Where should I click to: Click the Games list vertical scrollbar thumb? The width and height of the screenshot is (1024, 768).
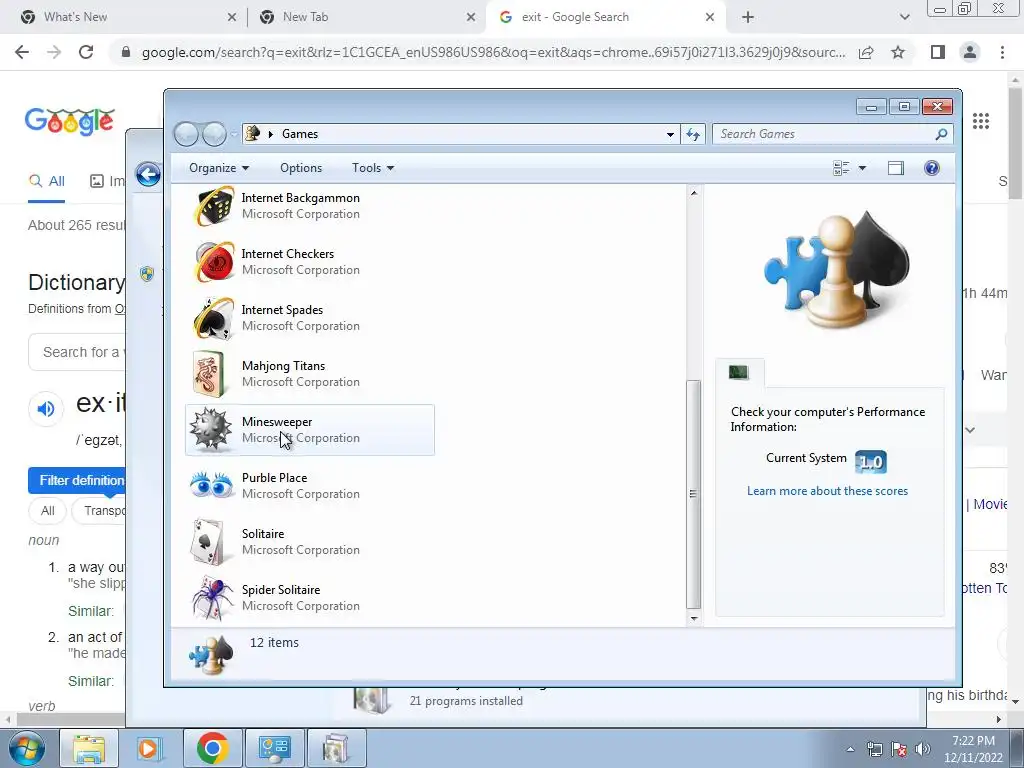coord(694,494)
